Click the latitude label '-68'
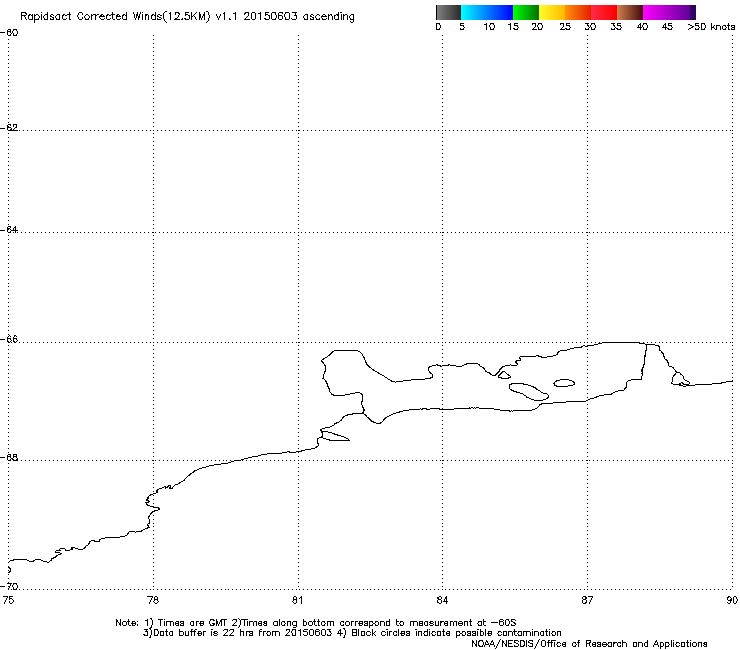This screenshot has width=740, height=650. click(9, 457)
